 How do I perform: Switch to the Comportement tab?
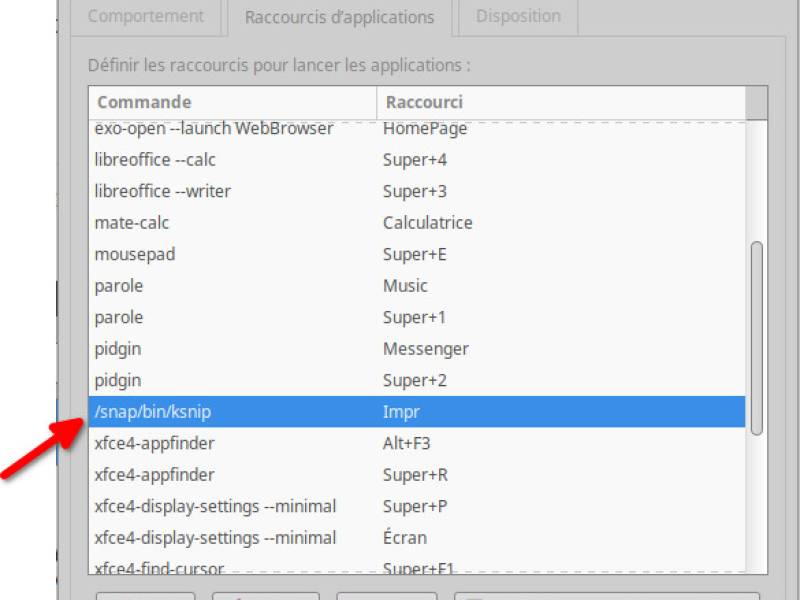146,16
